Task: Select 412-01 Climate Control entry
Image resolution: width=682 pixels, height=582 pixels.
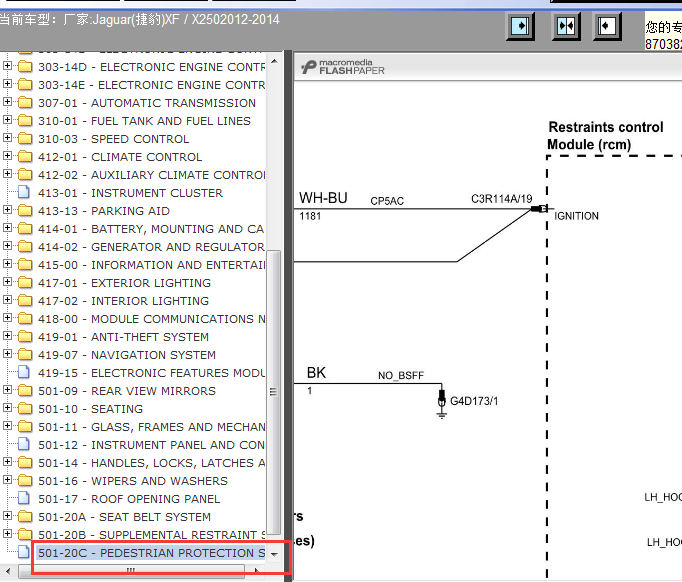Action: click(x=120, y=157)
